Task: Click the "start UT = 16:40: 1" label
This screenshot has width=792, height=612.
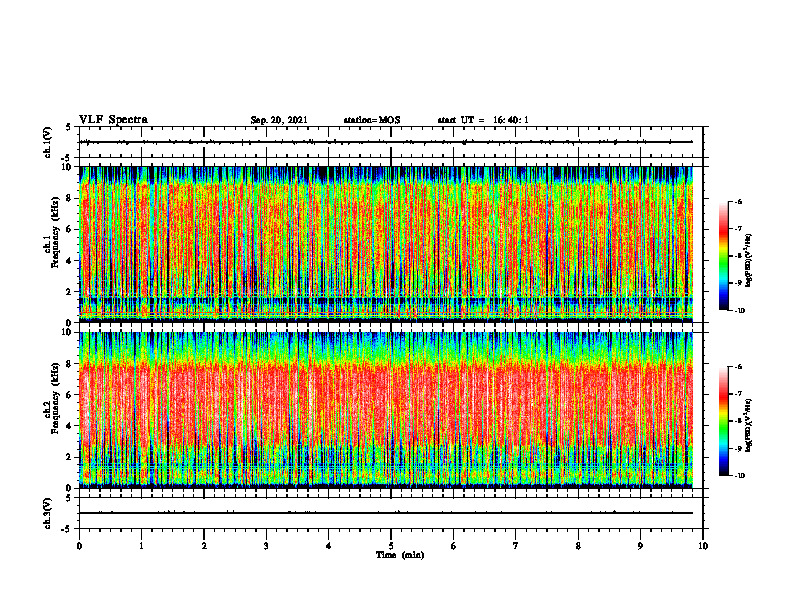Action: coord(483,120)
